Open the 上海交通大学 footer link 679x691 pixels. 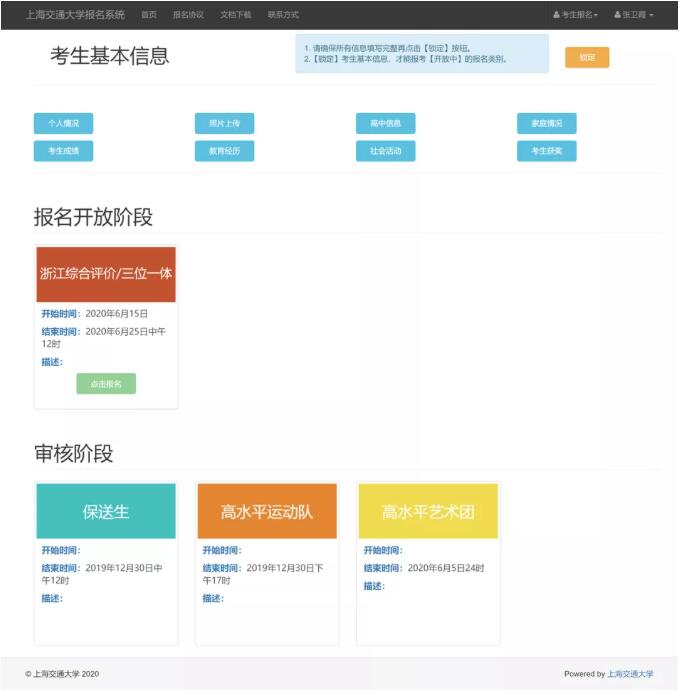tap(630, 674)
